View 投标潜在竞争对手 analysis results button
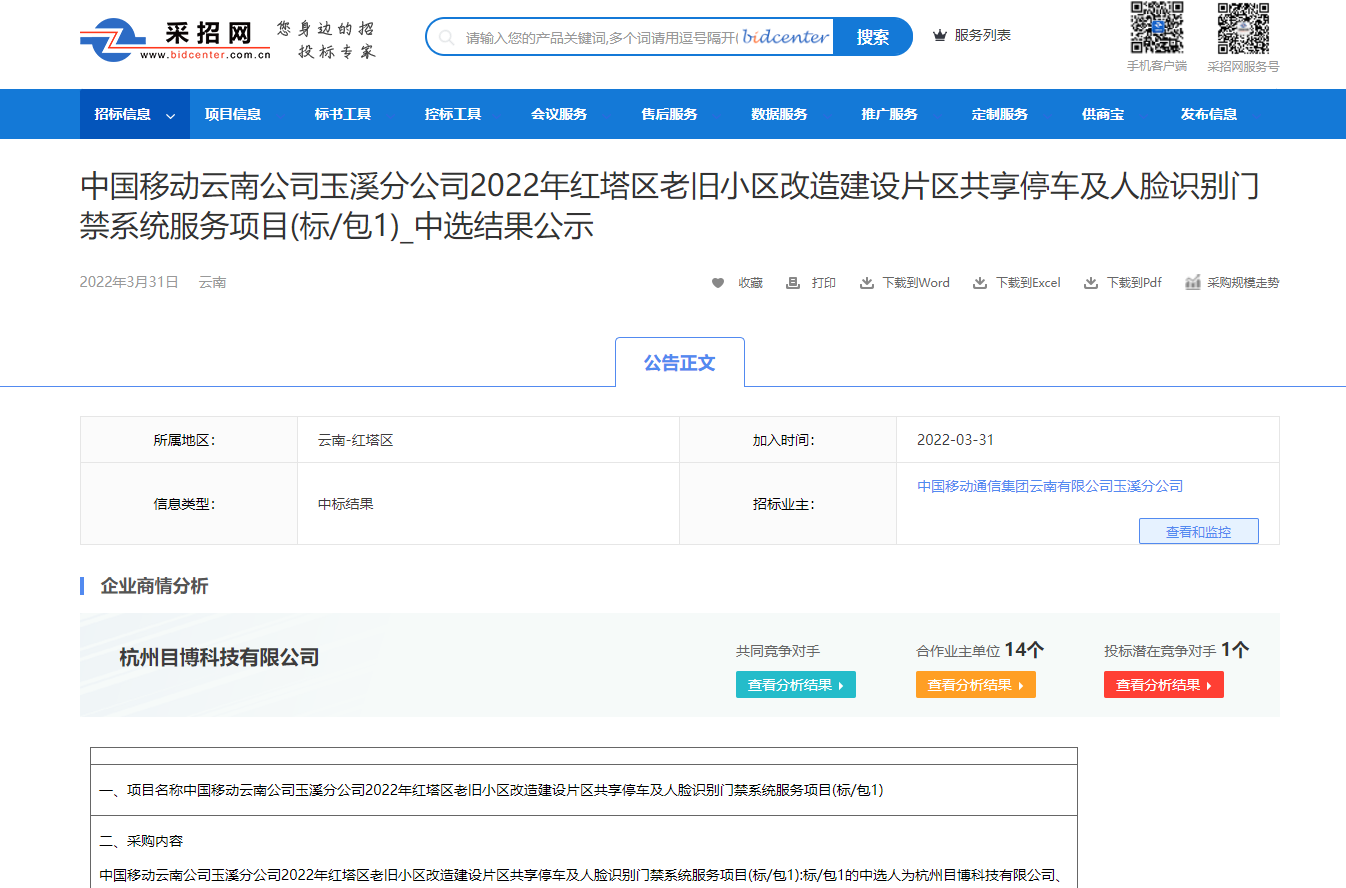The image size is (1346, 888). 1164,685
